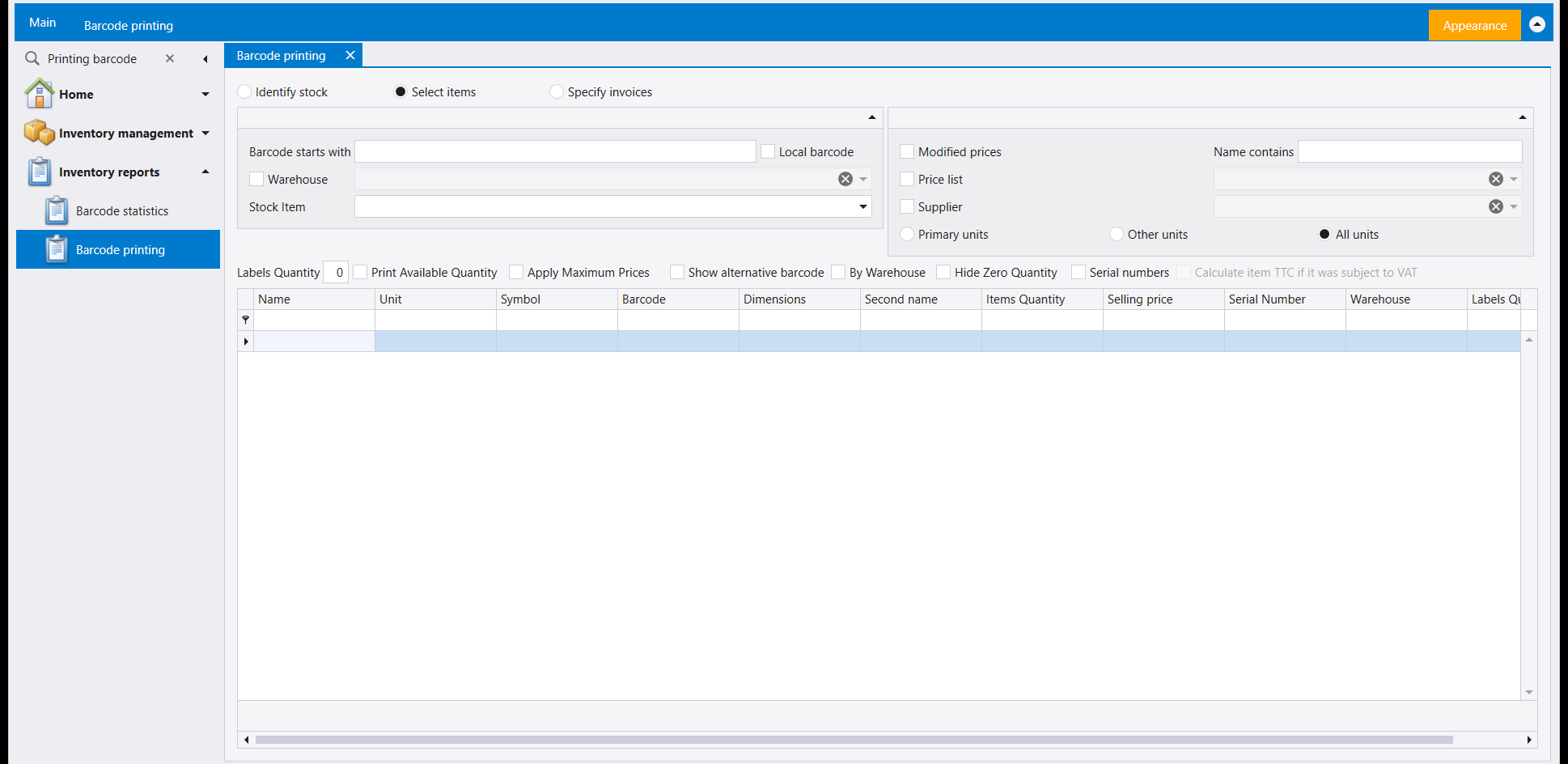Click the grid filter funnel icon

(x=246, y=320)
